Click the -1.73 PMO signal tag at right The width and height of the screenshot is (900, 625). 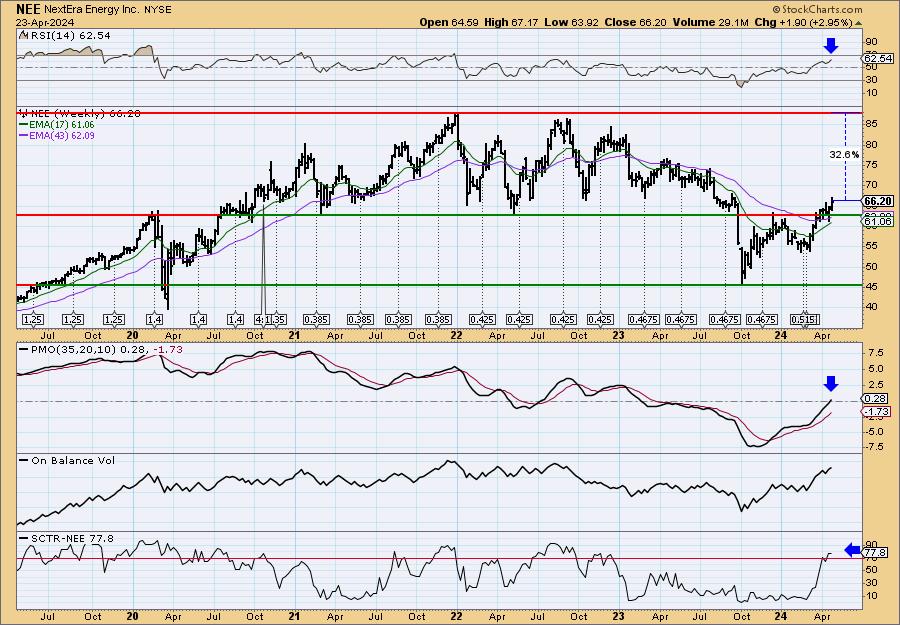[878, 412]
